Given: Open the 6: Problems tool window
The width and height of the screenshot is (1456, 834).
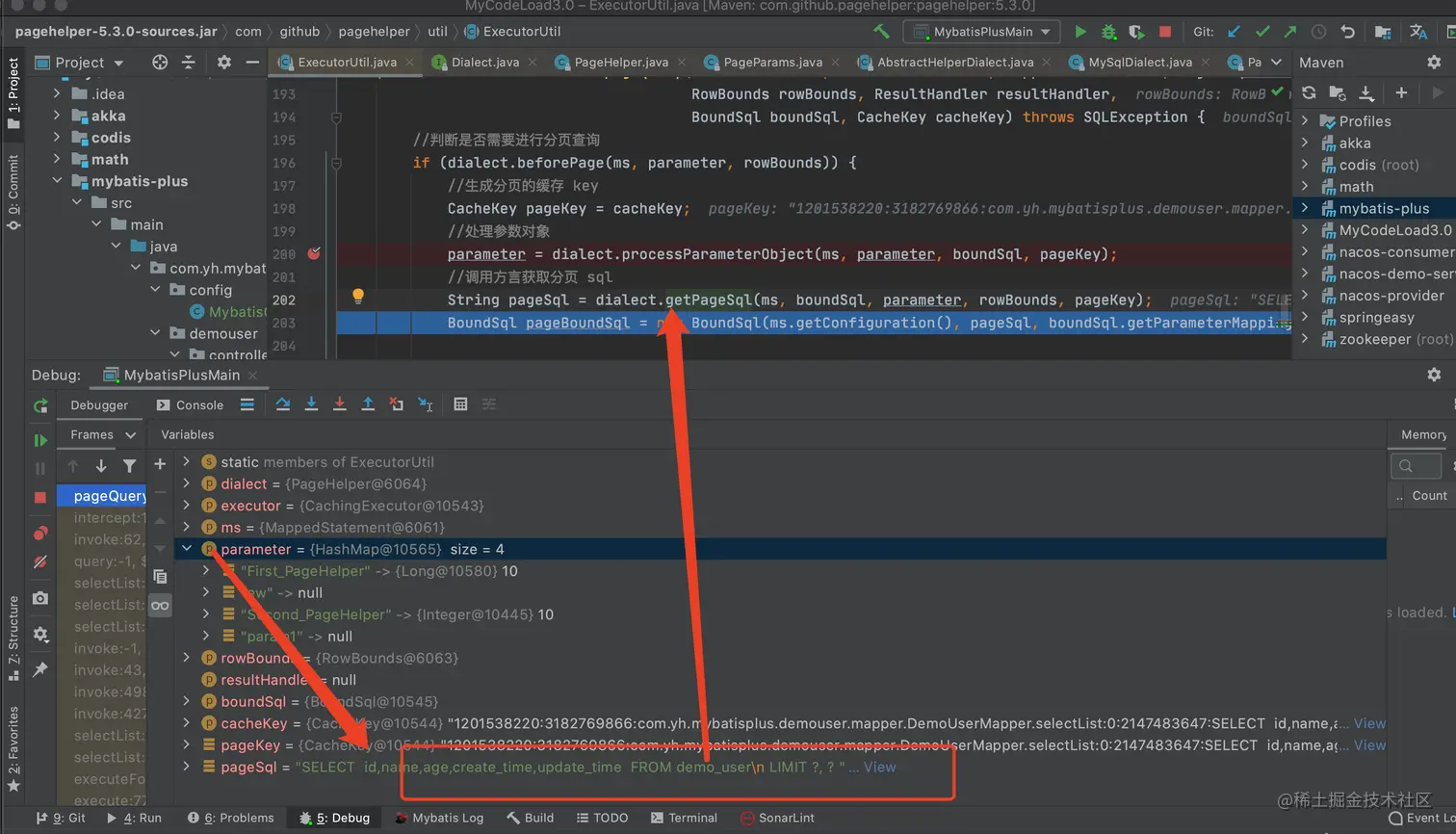Looking at the screenshot, I should tap(231, 819).
